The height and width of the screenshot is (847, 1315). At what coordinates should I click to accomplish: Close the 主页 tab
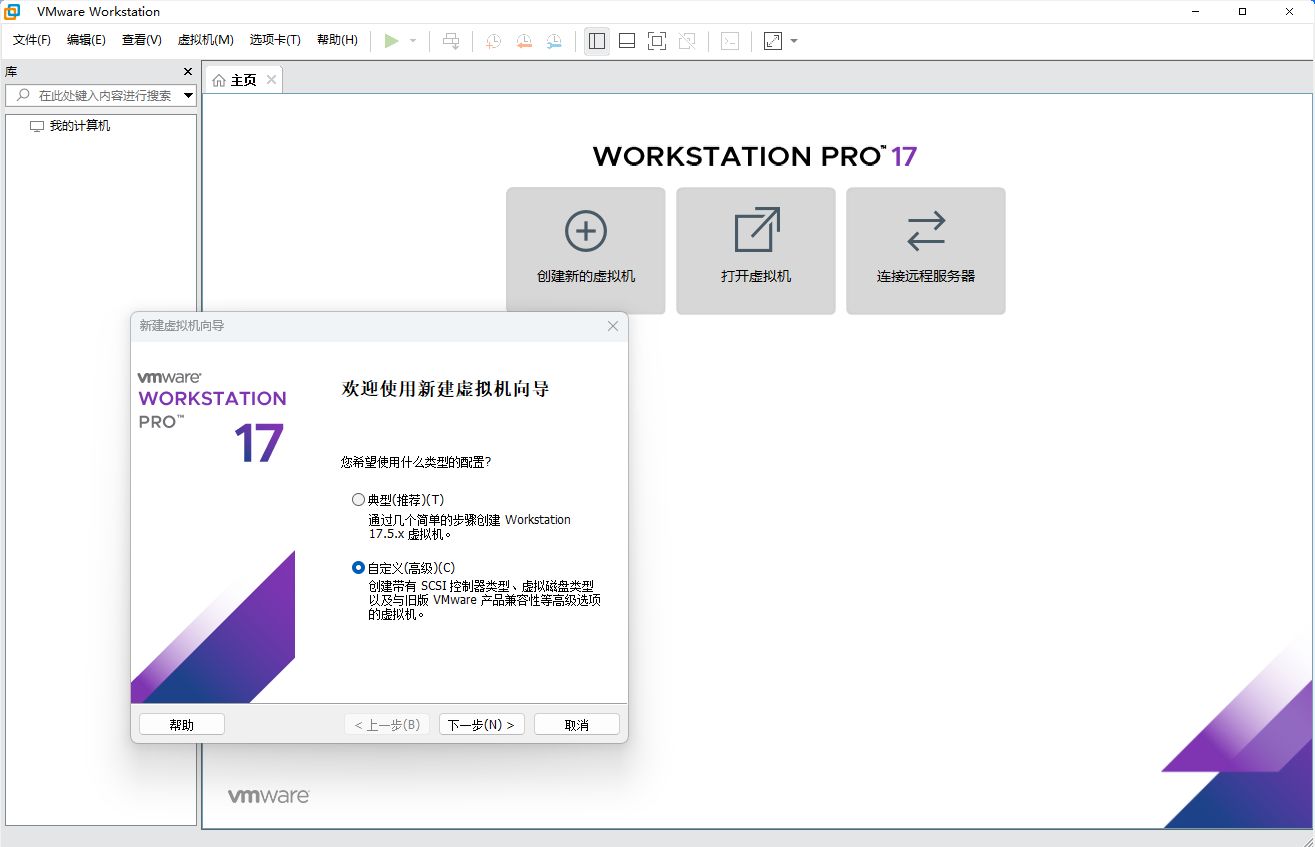click(271, 80)
